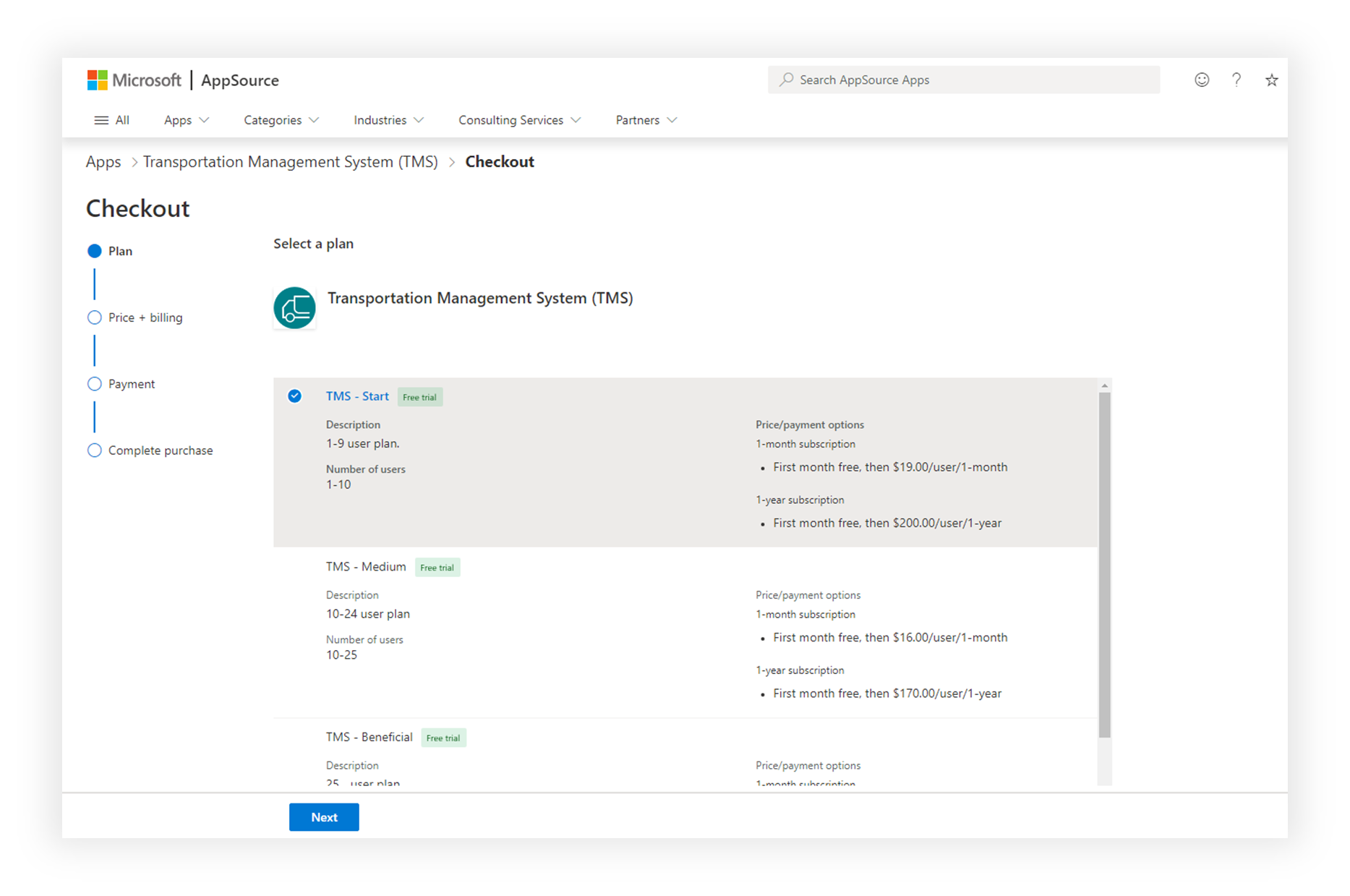Go to Transportation Management System breadcrumb

click(x=290, y=162)
